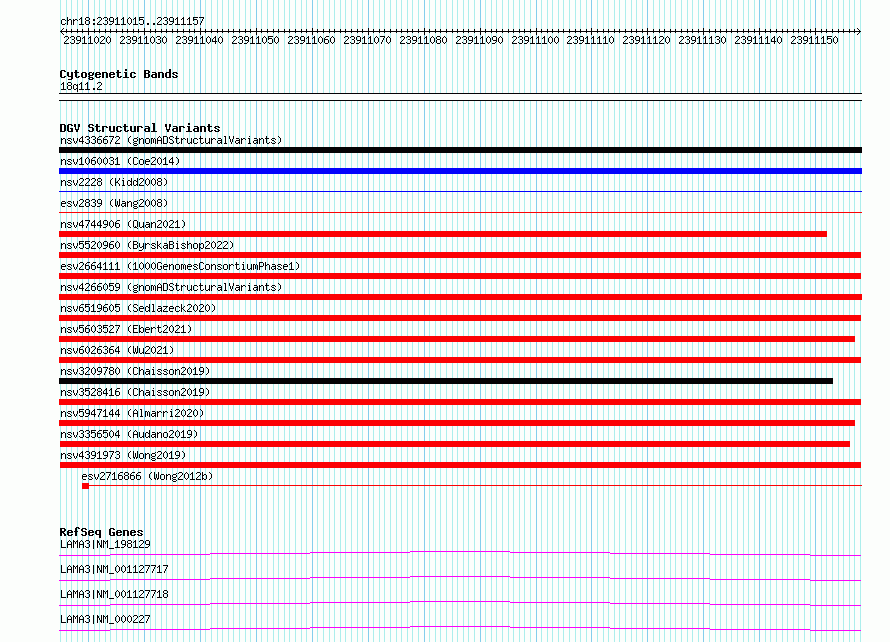Open the nsv1060031 (Coe2014) variant label
The width and height of the screenshot is (890, 642).
(120, 161)
